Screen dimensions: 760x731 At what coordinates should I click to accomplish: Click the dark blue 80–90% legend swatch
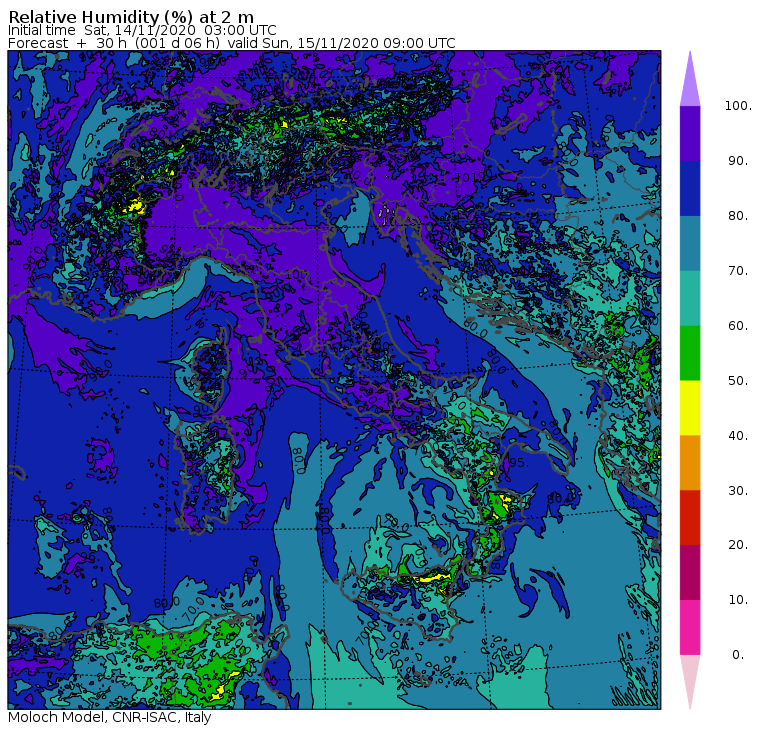(690, 189)
